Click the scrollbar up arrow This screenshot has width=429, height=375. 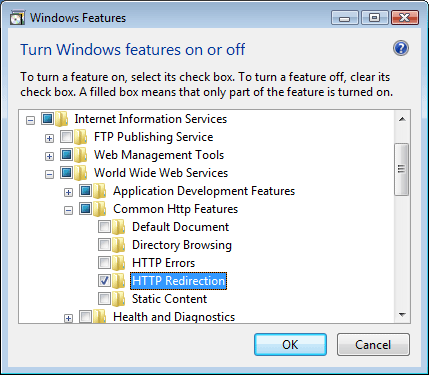coord(402,119)
